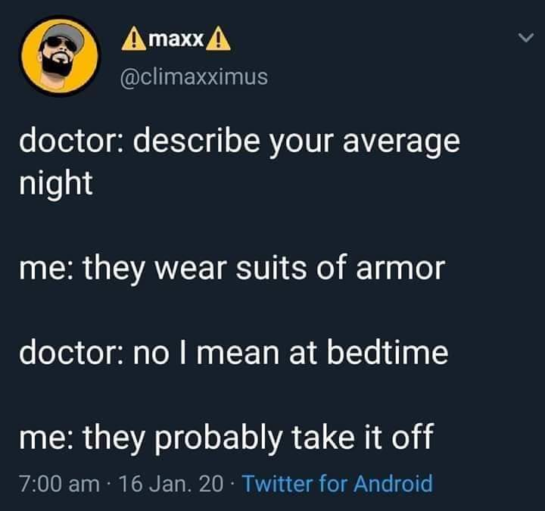Click the 7:00 am timestamp
The image size is (545, 511).
click(x=59, y=484)
